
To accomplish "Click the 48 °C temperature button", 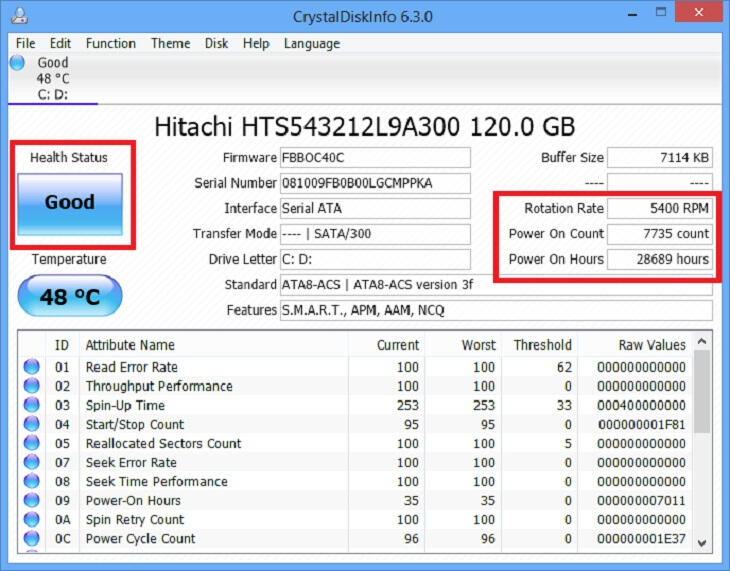I will pos(69,296).
